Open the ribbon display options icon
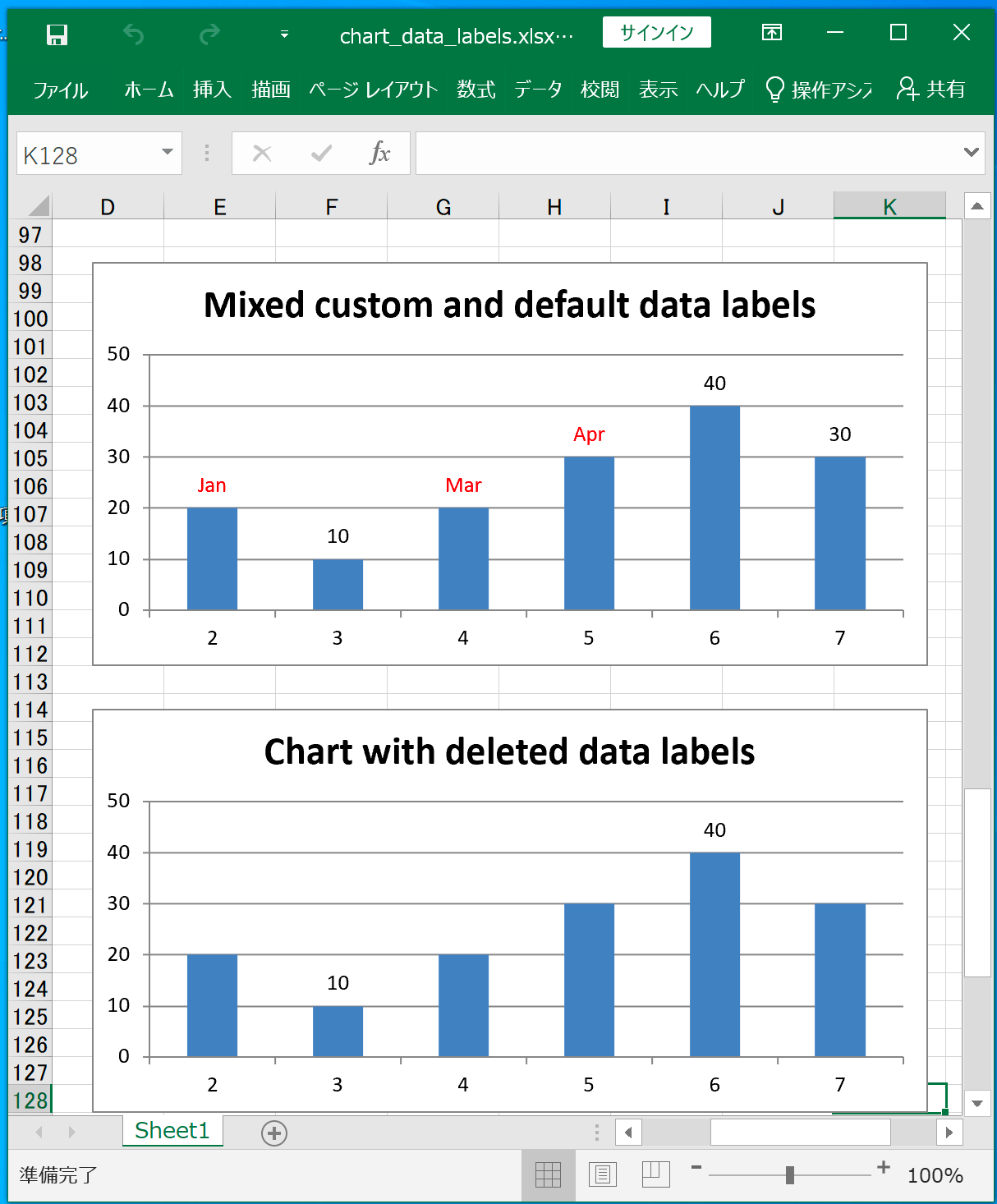Viewport: 997px width, 1204px height. 772,33
